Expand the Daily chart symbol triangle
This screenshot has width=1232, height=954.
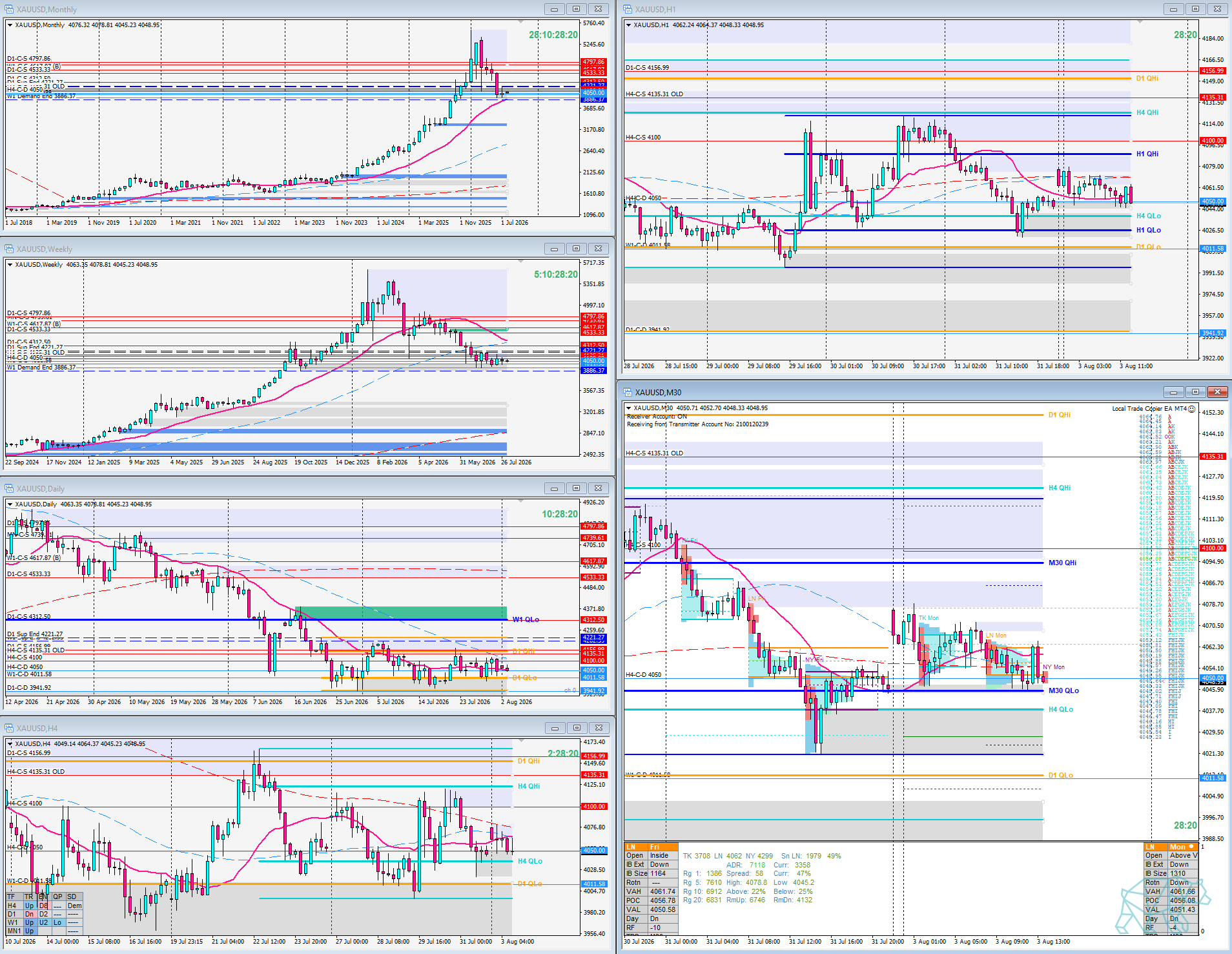coord(10,504)
